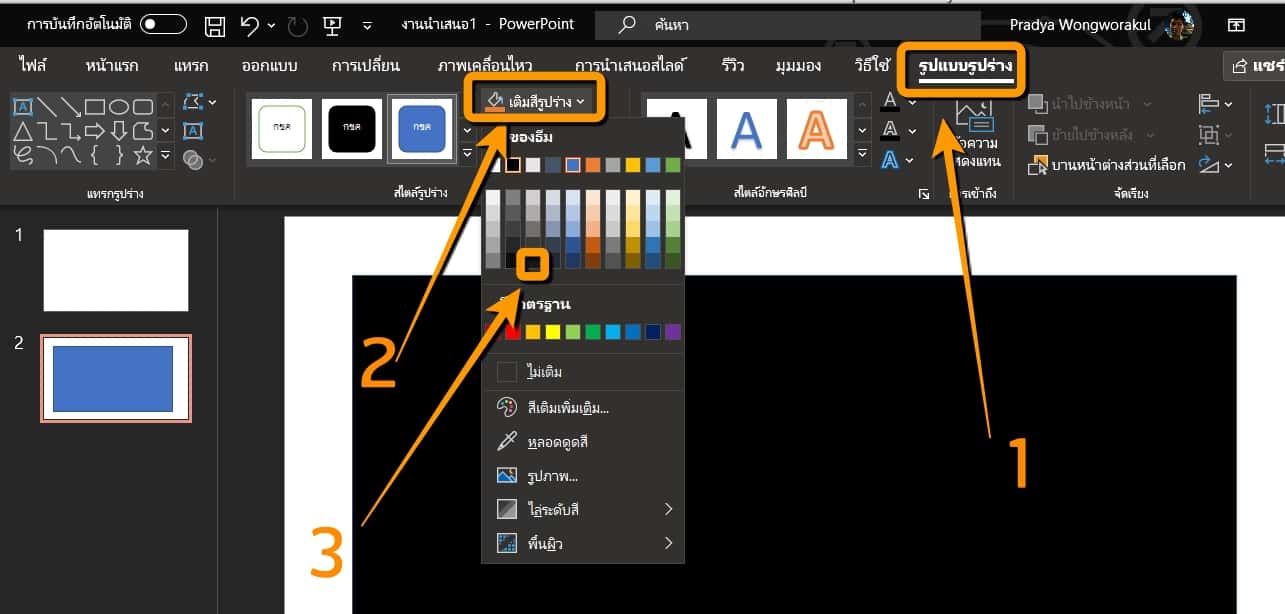Click the Text Outline letter A icon
This screenshot has width=1285, height=614.
(x=890, y=130)
